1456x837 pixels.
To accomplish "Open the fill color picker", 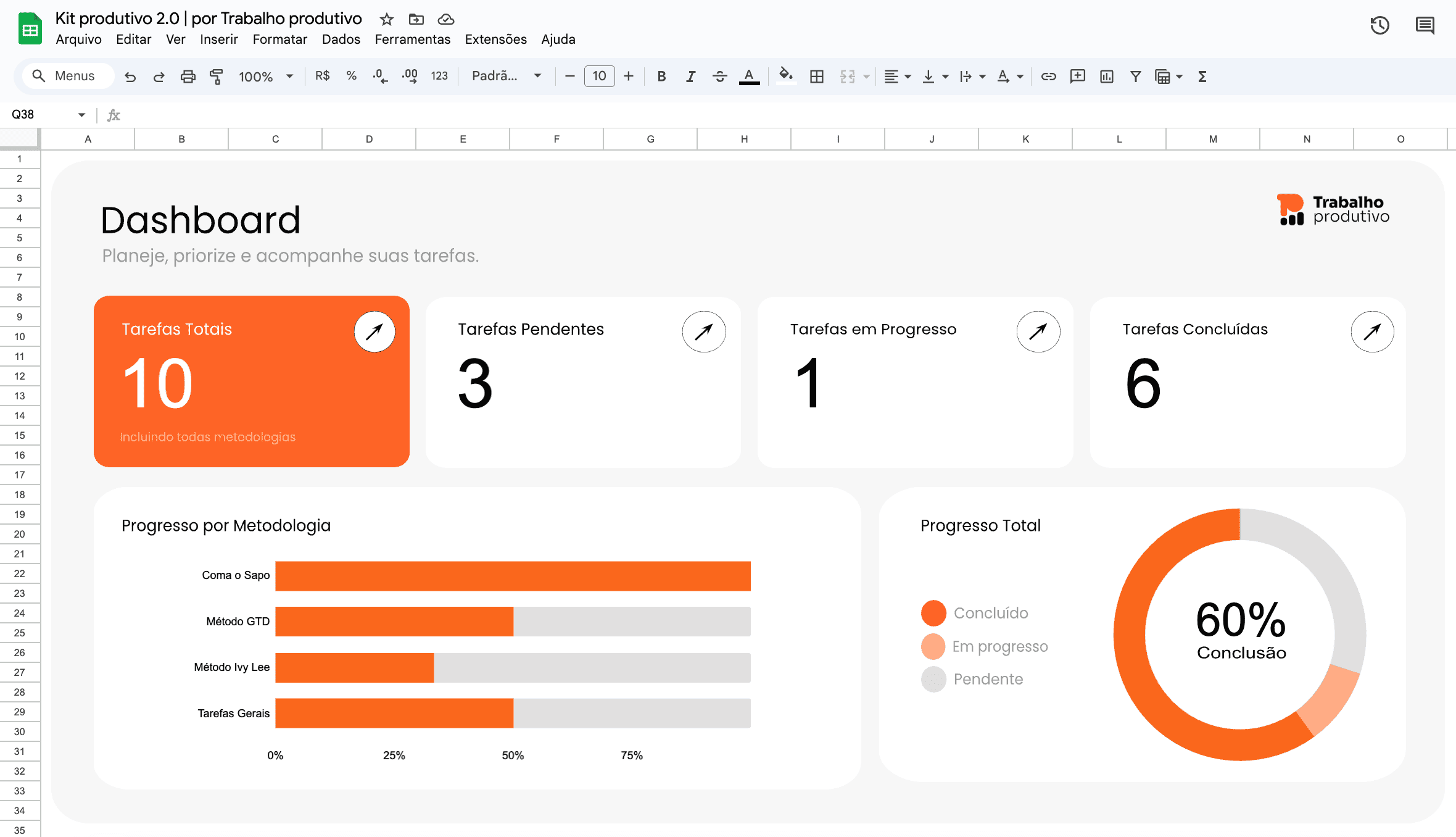I will [x=785, y=77].
